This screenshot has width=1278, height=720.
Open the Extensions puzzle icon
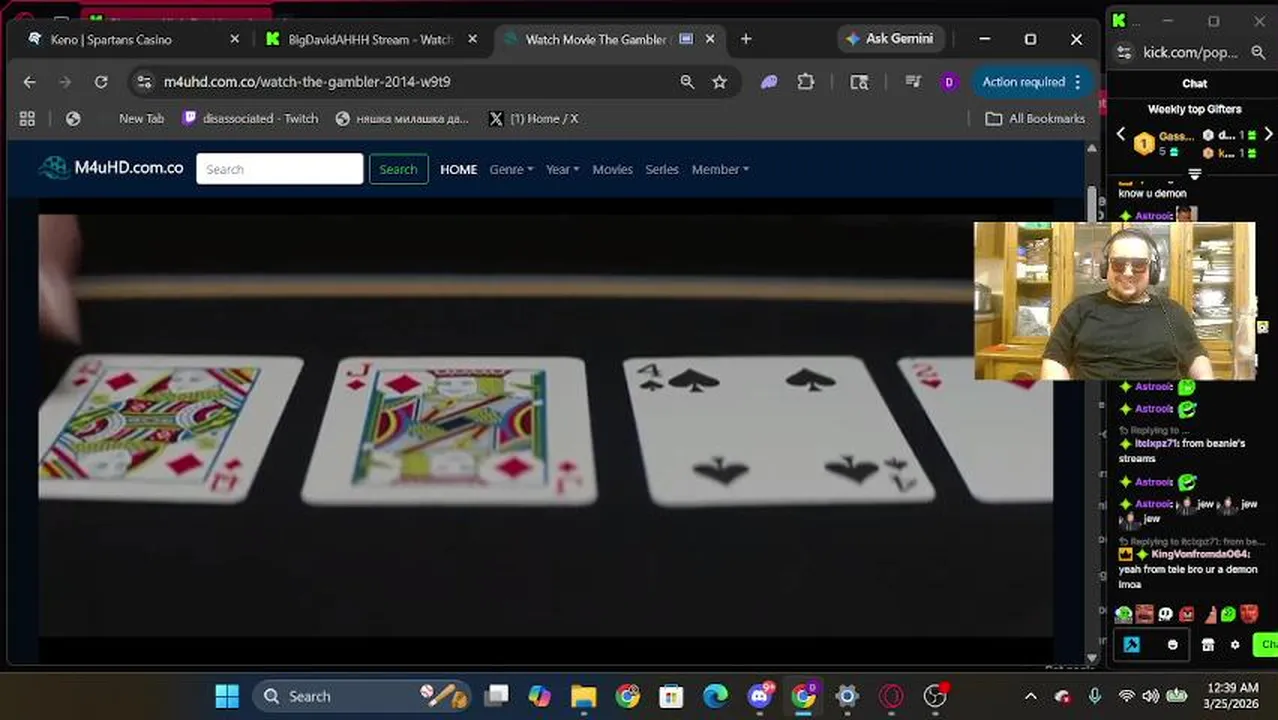coord(806,82)
